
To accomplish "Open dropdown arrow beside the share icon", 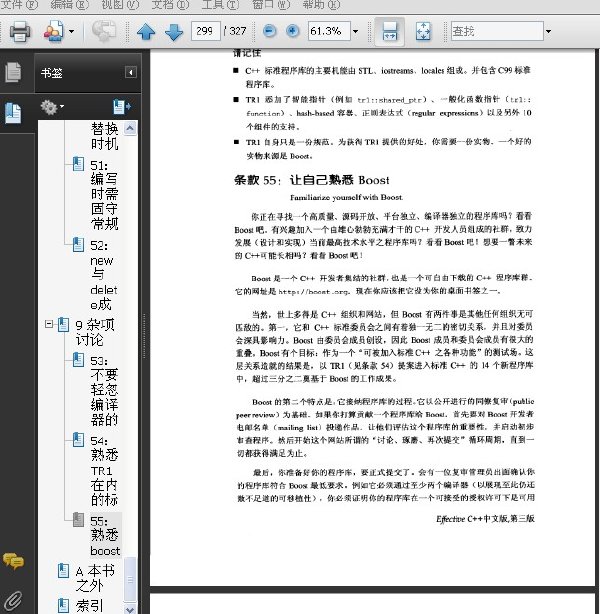I will [x=71, y=31].
